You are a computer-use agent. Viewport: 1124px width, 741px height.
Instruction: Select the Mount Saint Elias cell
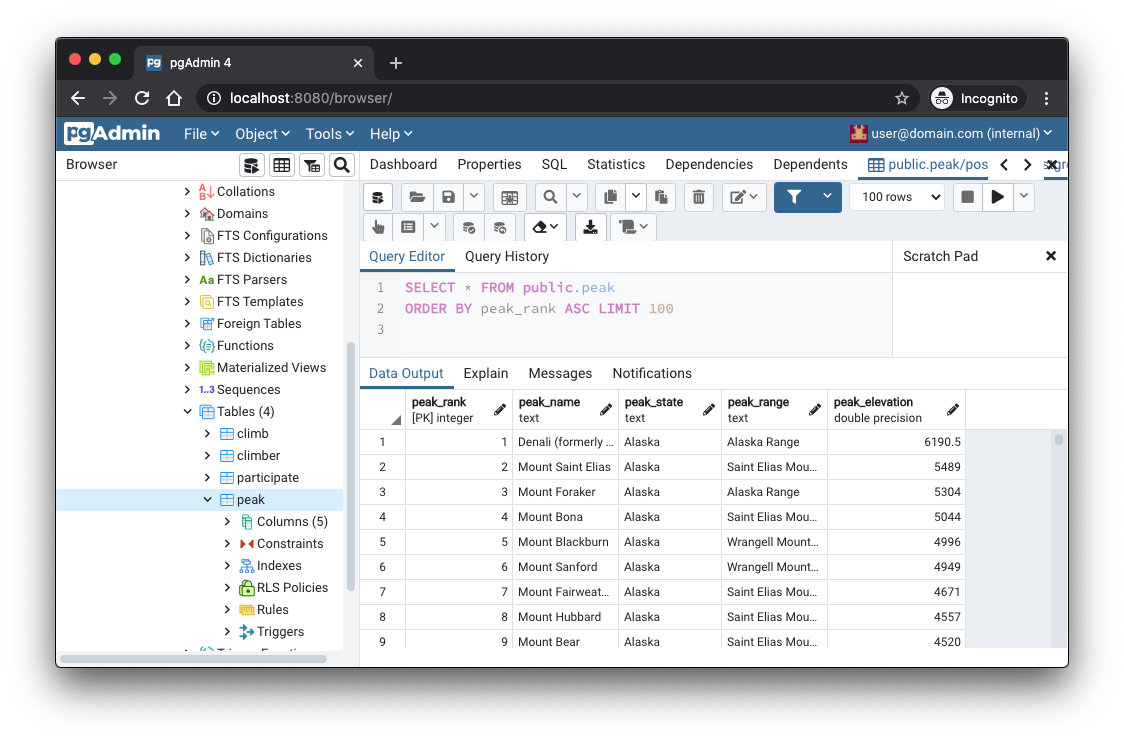(x=565, y=467)
